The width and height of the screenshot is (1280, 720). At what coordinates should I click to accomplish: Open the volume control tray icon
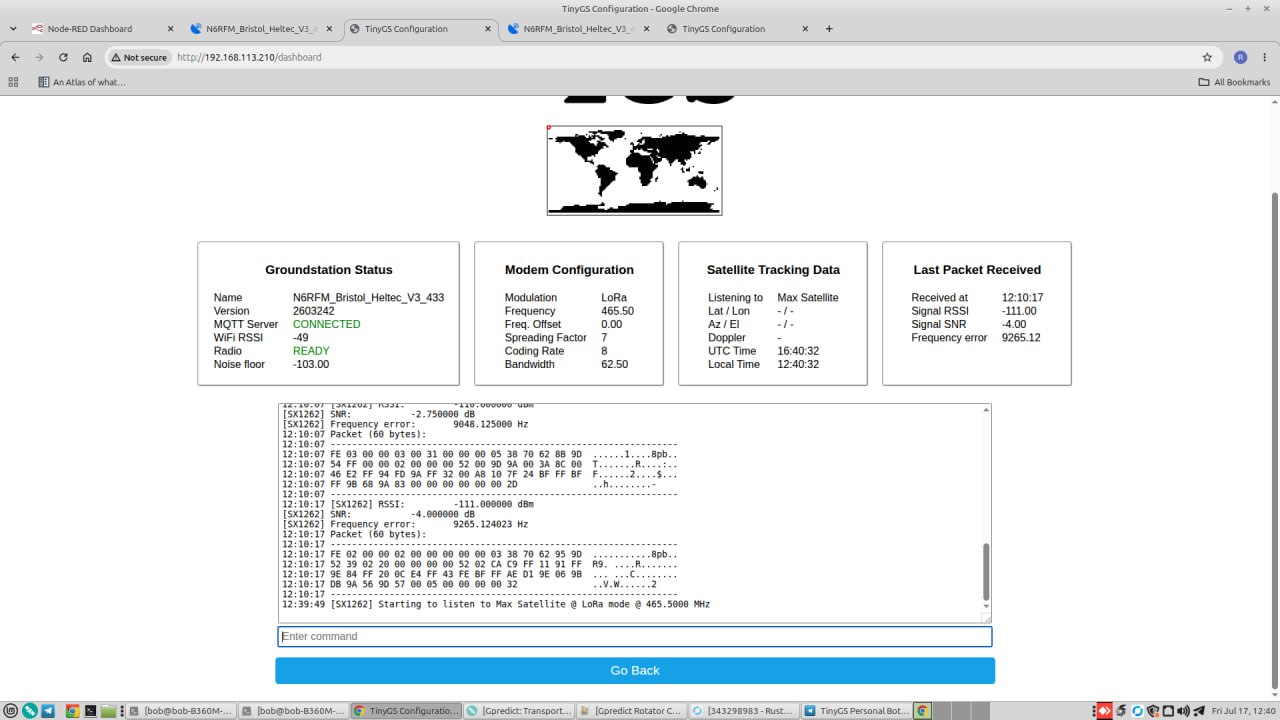1185,711
